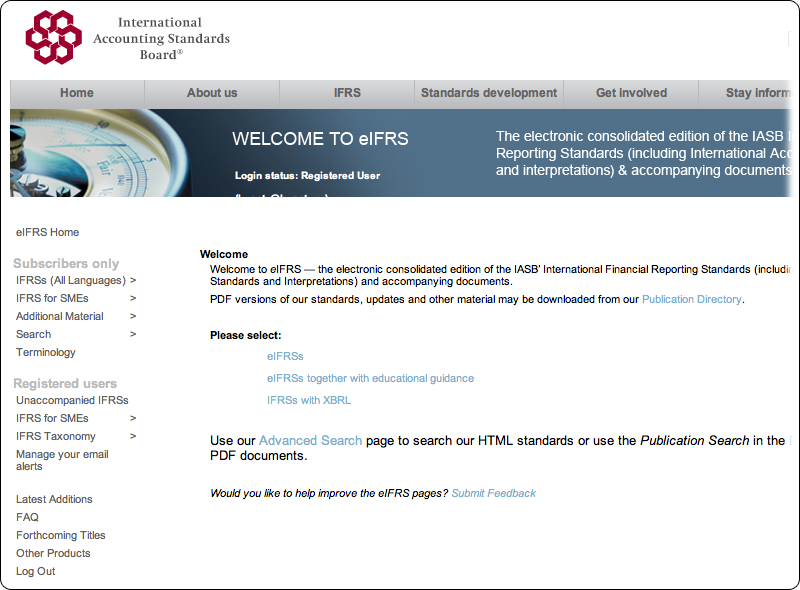Open IFRSs (All Languages) in sidebar

coord(70,280)
